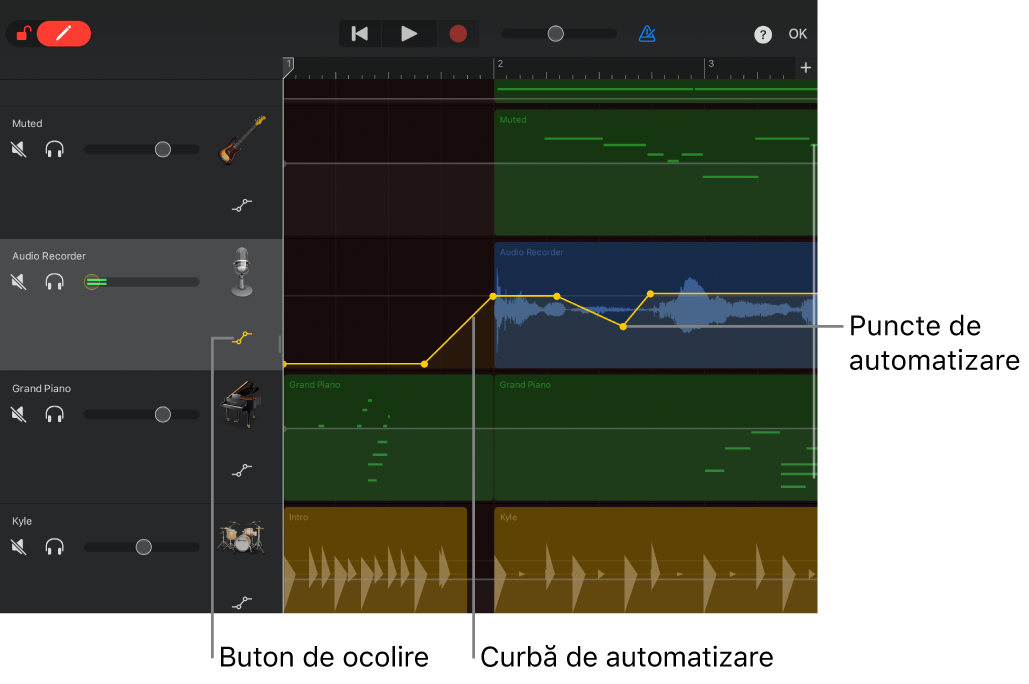
Task: Click the master volume slider knob
Action: point(556,33)
